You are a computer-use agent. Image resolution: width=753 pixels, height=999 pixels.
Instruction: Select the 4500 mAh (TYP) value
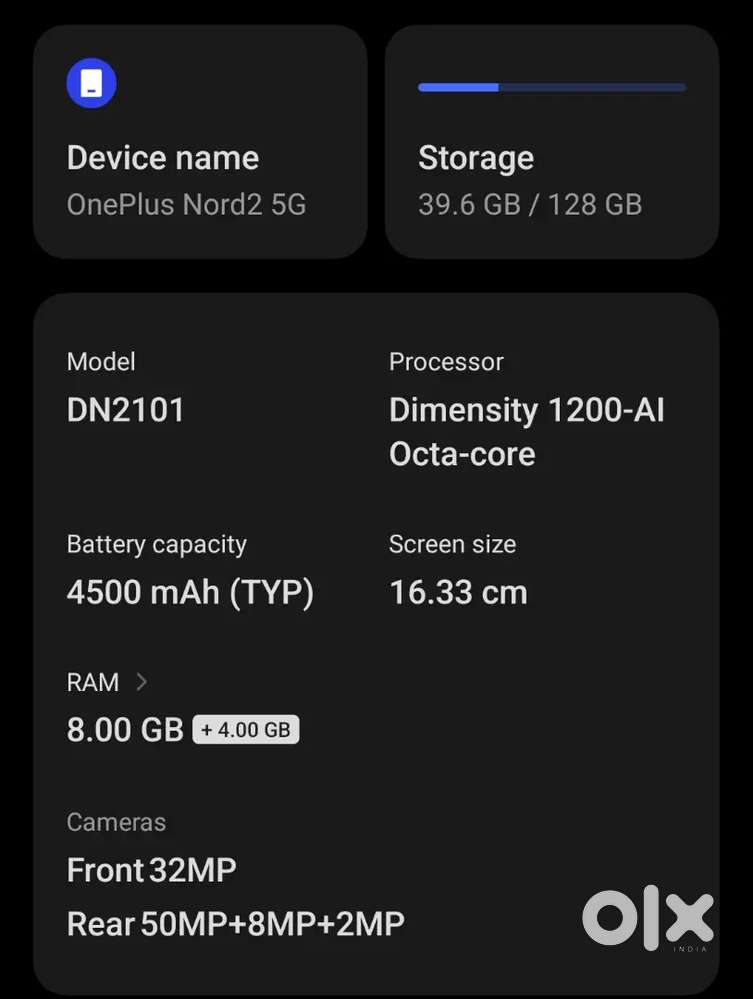pyautogui.click(x=190, y=593)
